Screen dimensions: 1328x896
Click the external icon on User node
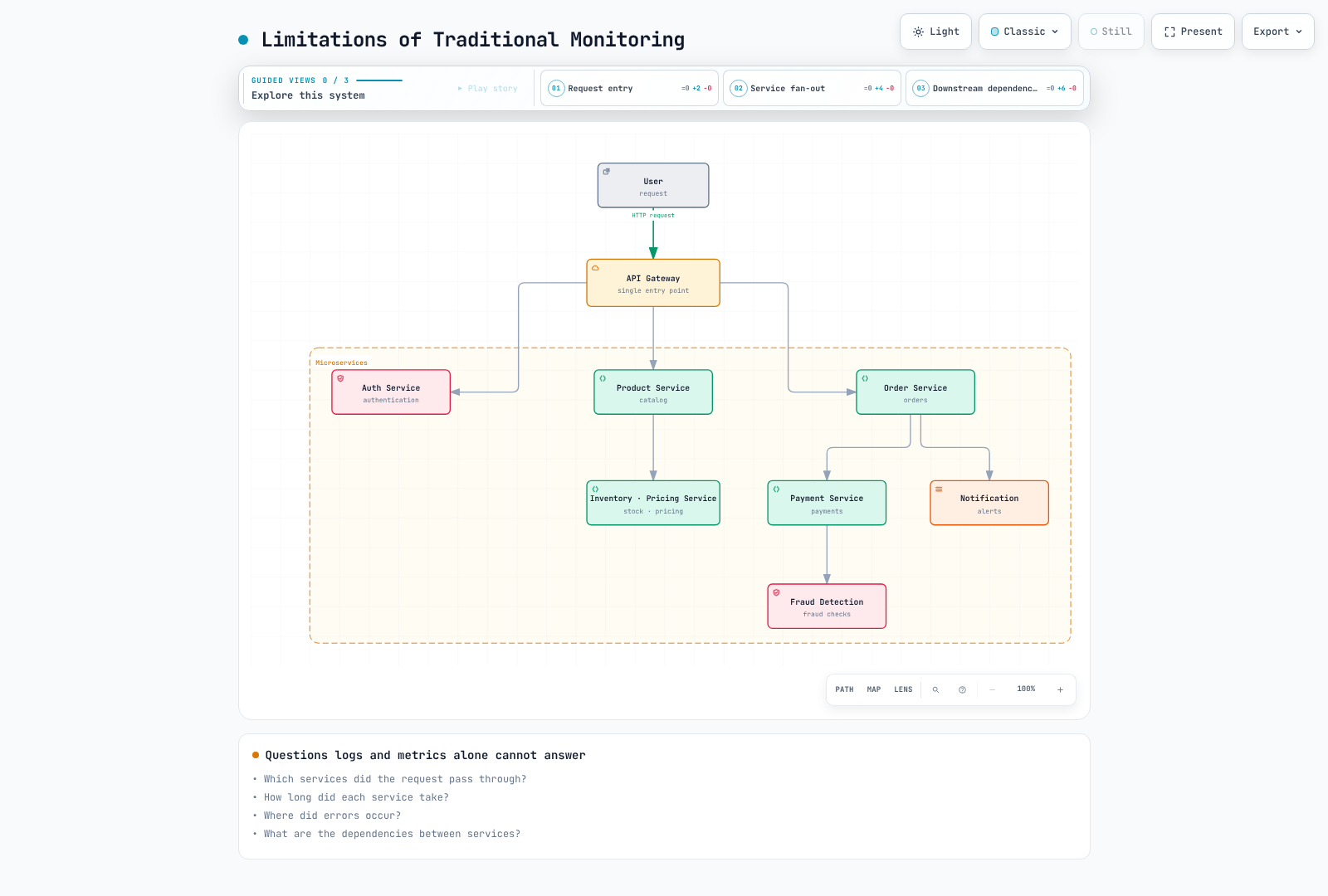pos(606,172)
